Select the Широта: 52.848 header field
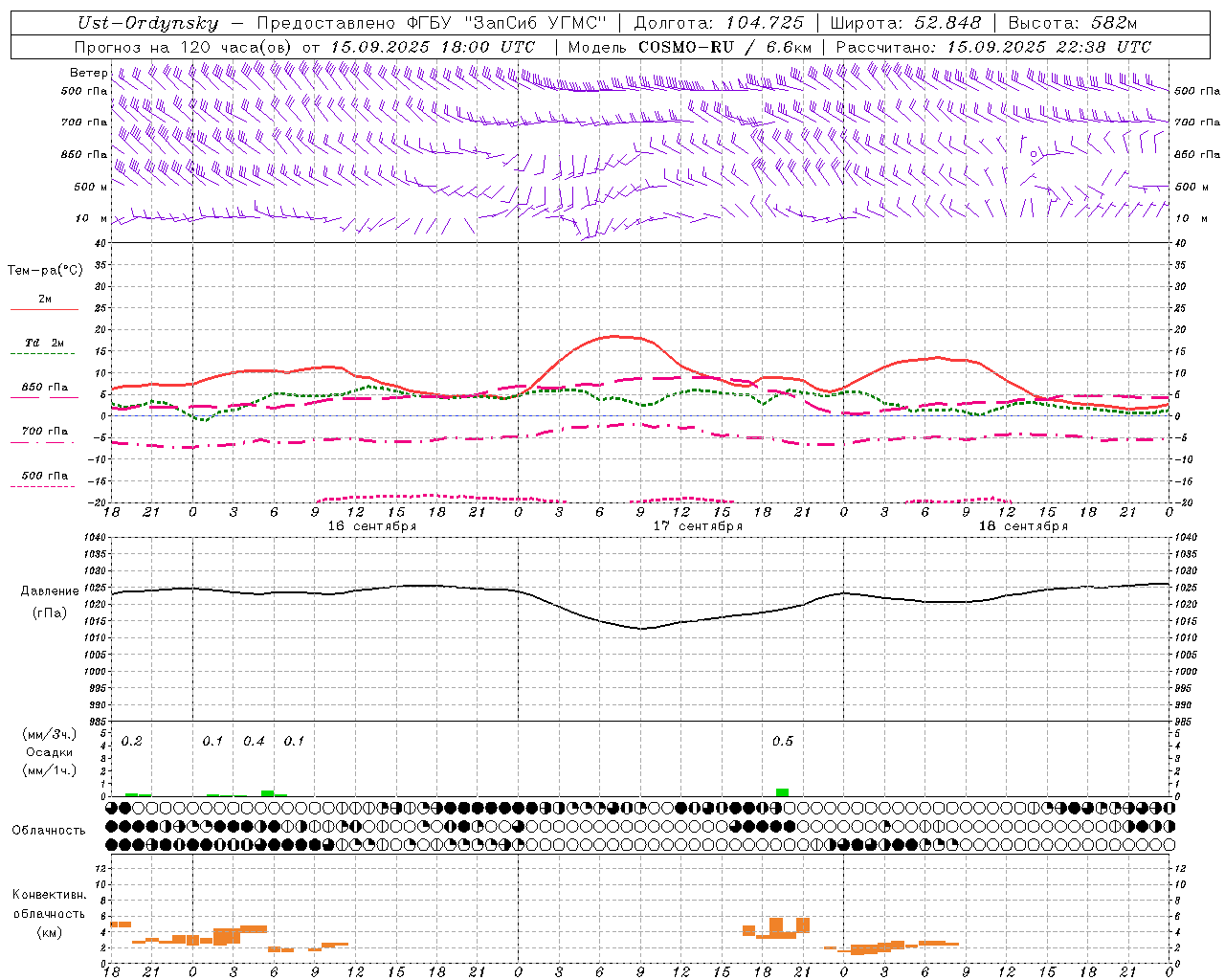 [905, 23]
